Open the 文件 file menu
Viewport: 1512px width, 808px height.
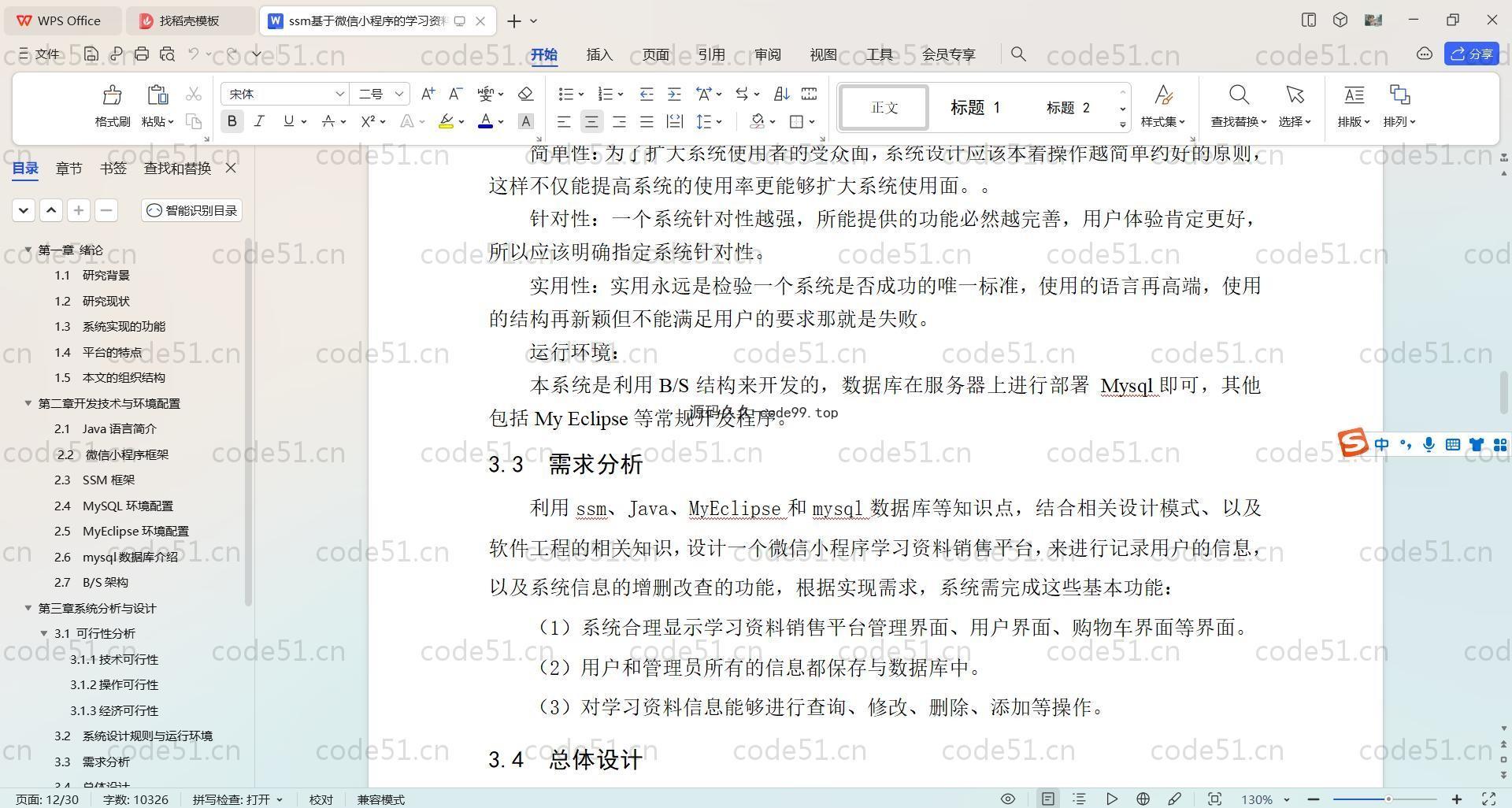[x=39, y=54]
